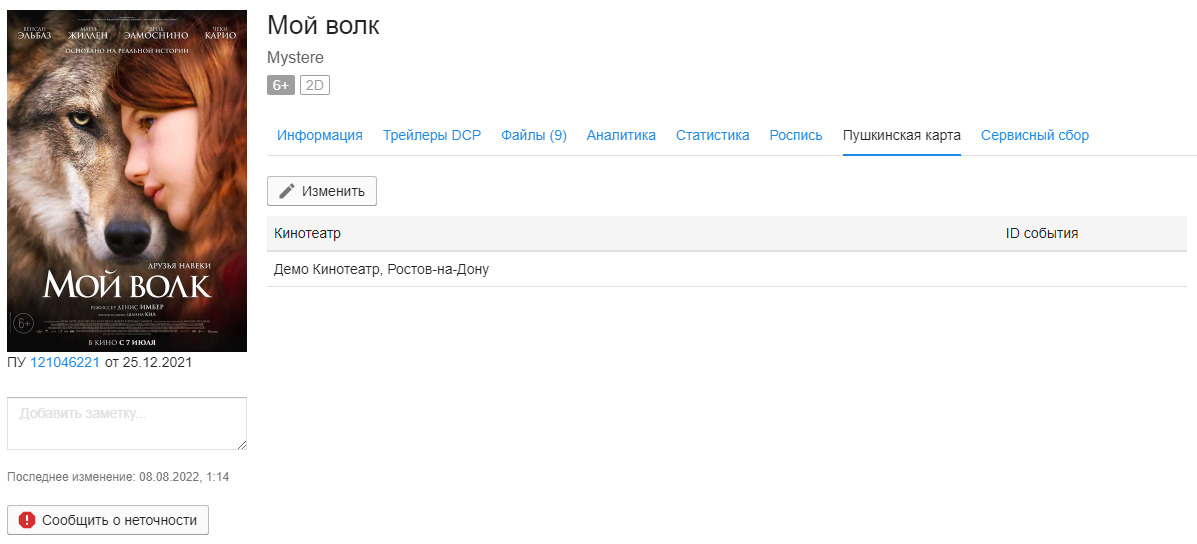The image size is (1197, 544).
Task: Click the Mystere original title
Action: click(295, 58)
